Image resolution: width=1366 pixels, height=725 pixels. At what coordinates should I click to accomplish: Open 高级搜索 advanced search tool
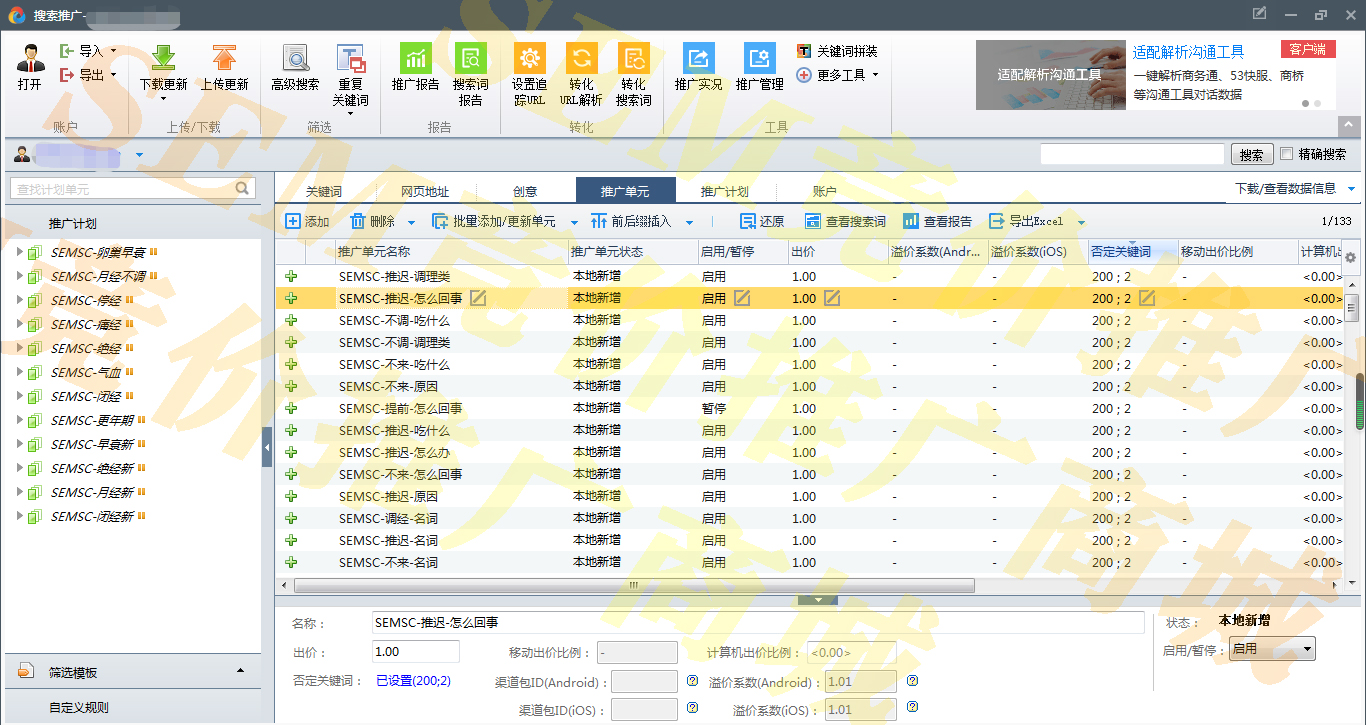click(295, 58)
